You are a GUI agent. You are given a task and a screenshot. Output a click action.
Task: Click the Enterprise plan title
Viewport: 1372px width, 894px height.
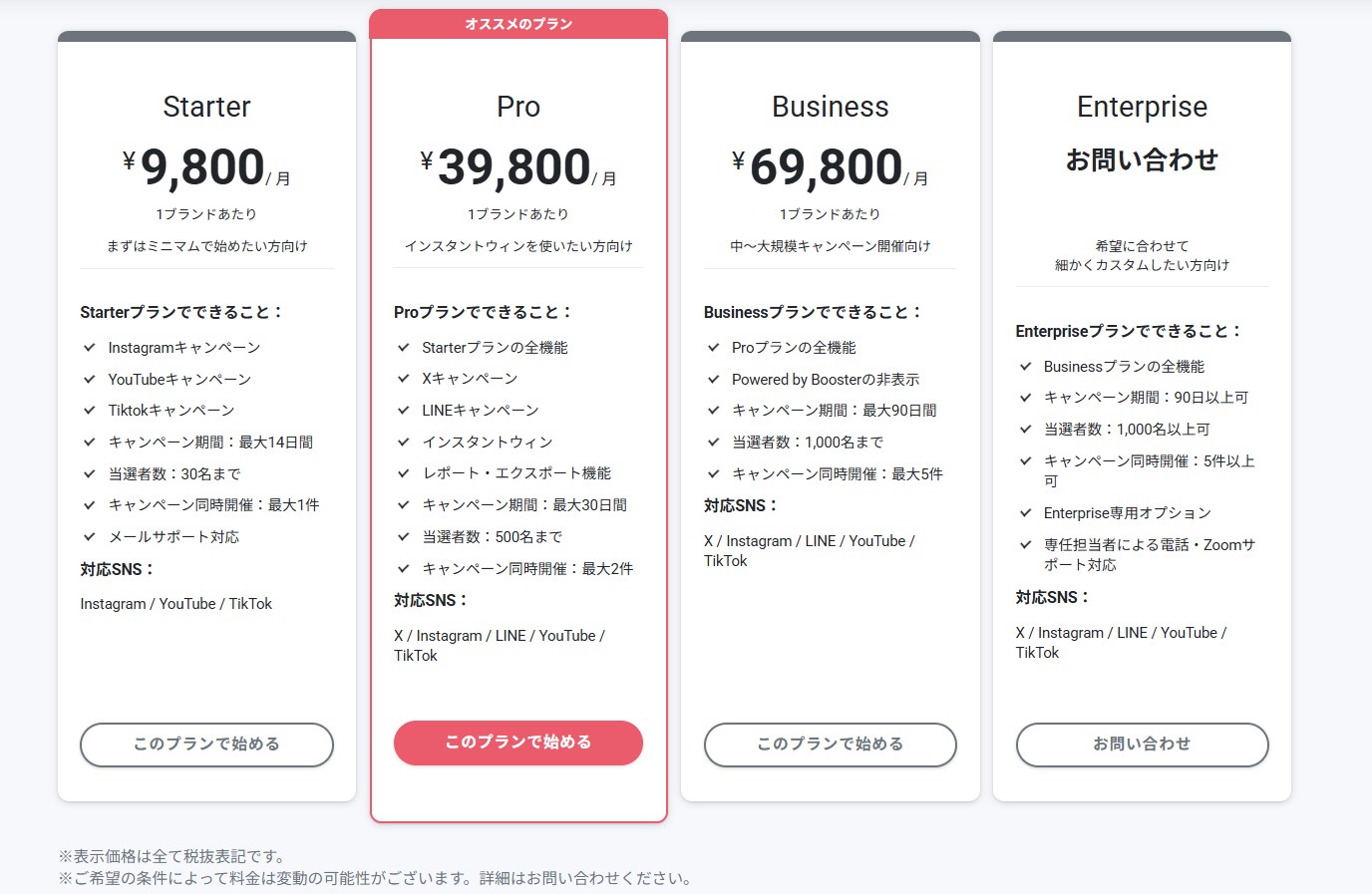[1142, 107]
